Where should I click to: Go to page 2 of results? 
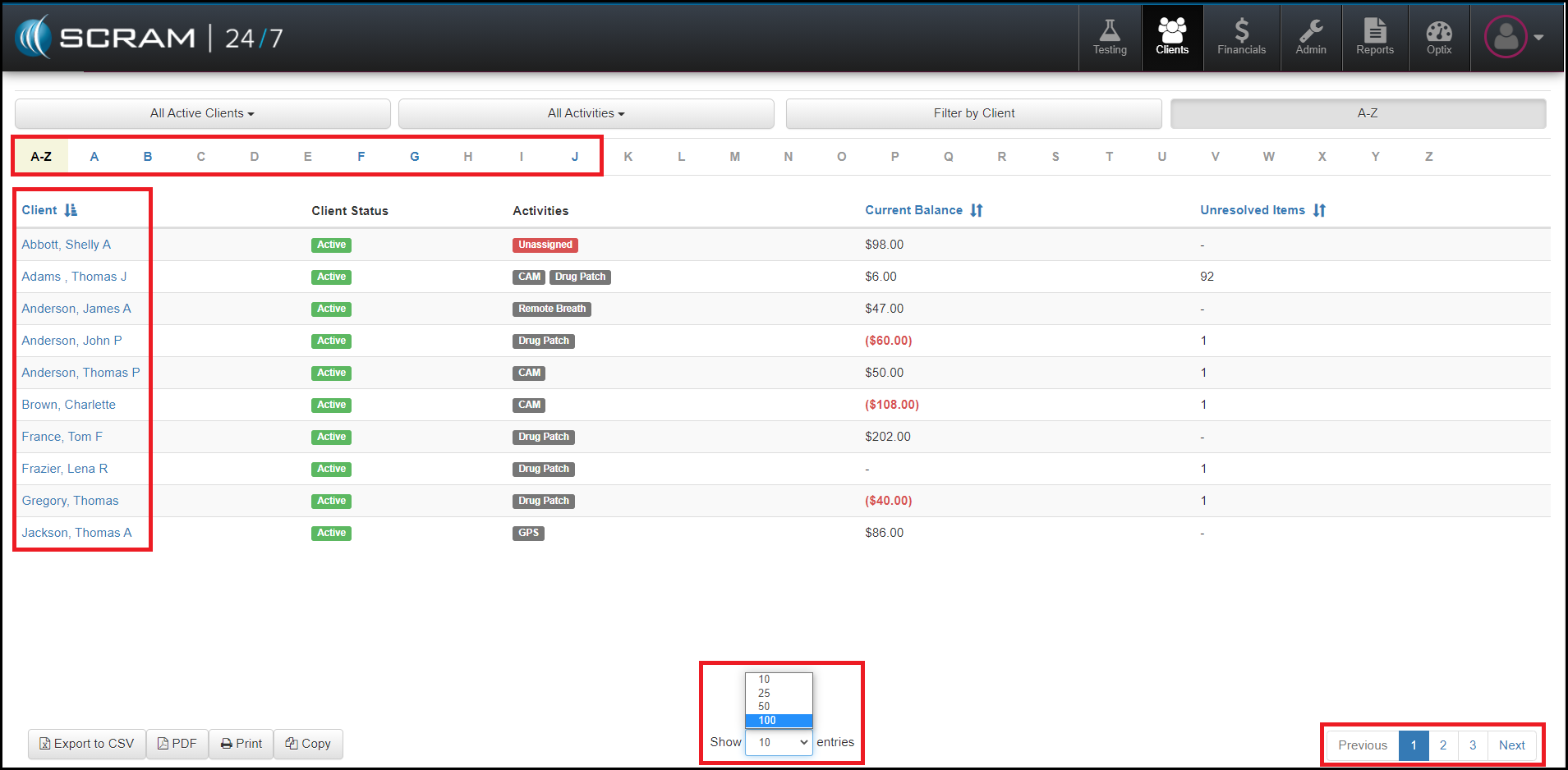pos(1443,745)
